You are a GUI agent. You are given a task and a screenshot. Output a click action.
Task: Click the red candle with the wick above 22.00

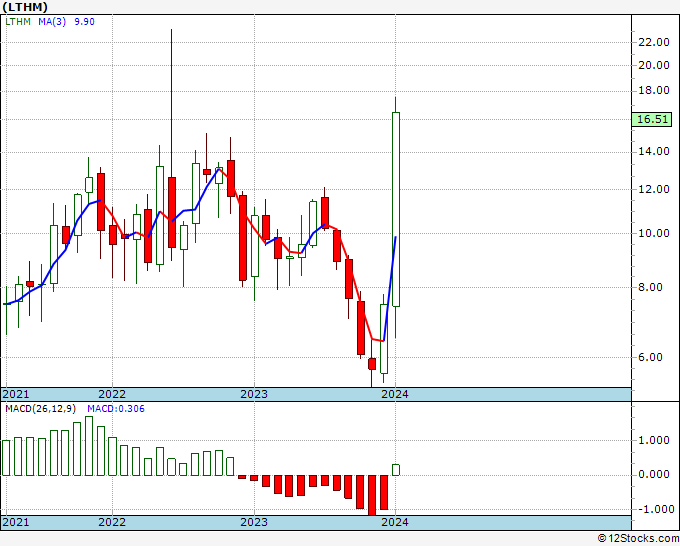click(x=172, y=213)
